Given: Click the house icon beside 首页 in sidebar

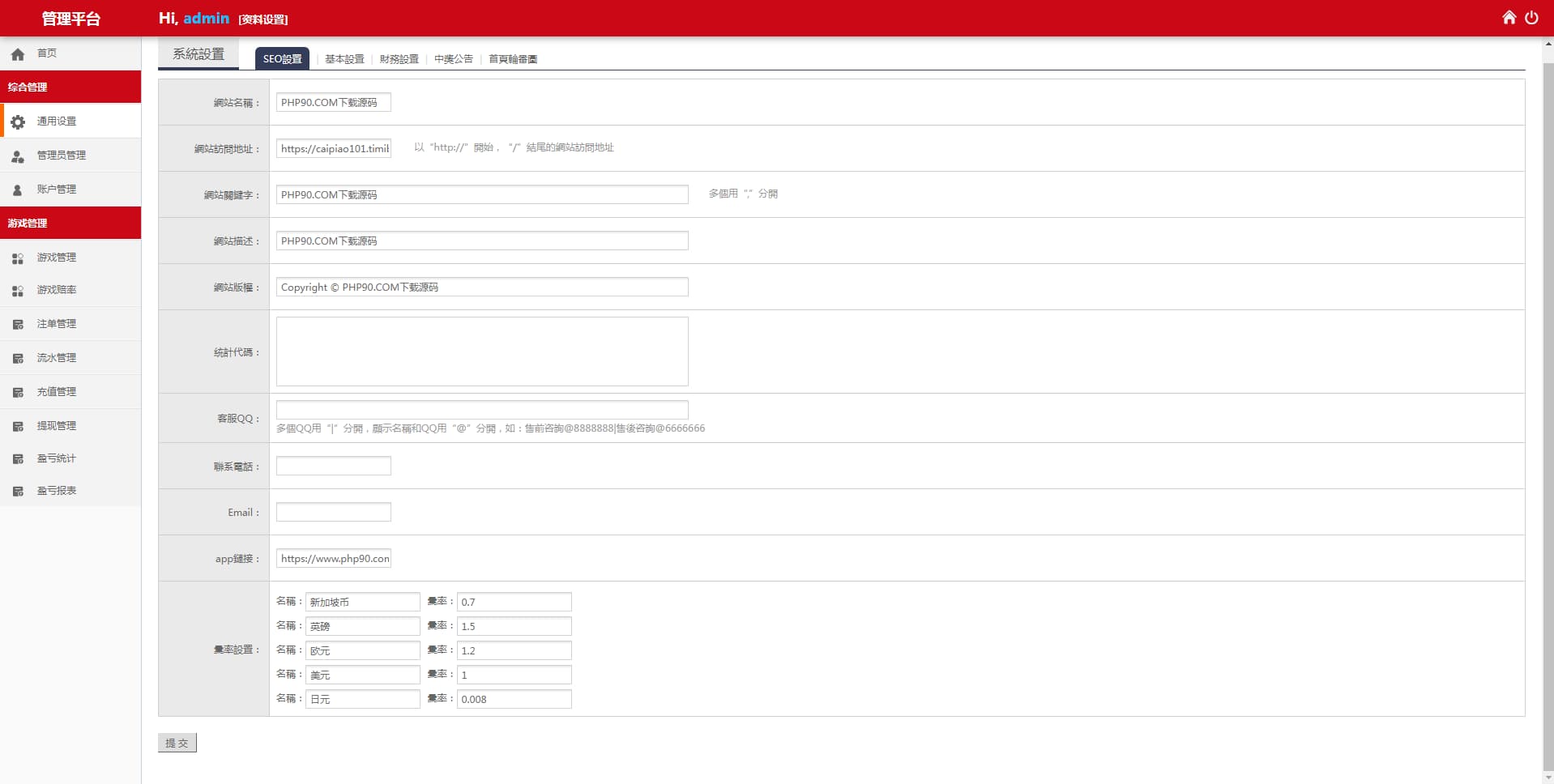Looking at the screenshot, I should (18, 54).
